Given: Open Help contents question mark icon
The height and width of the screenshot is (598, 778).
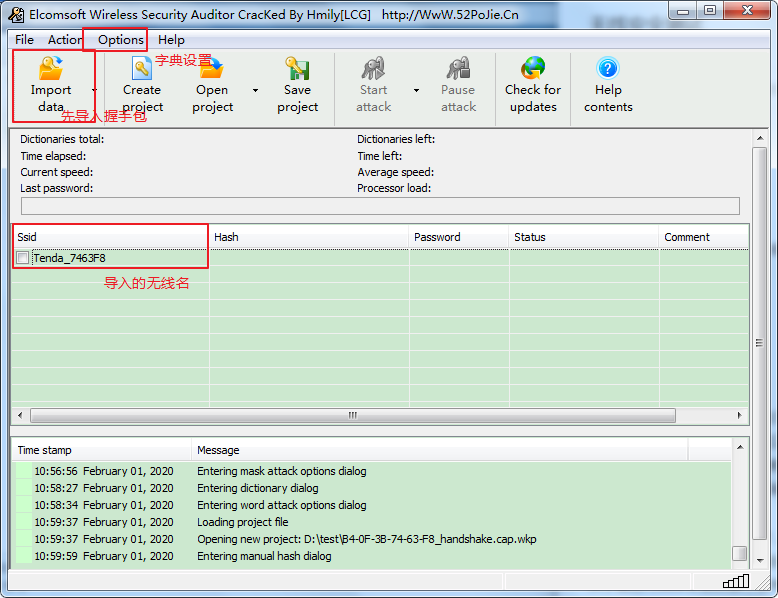Looking at the screenshot, I should click(608, 68).
